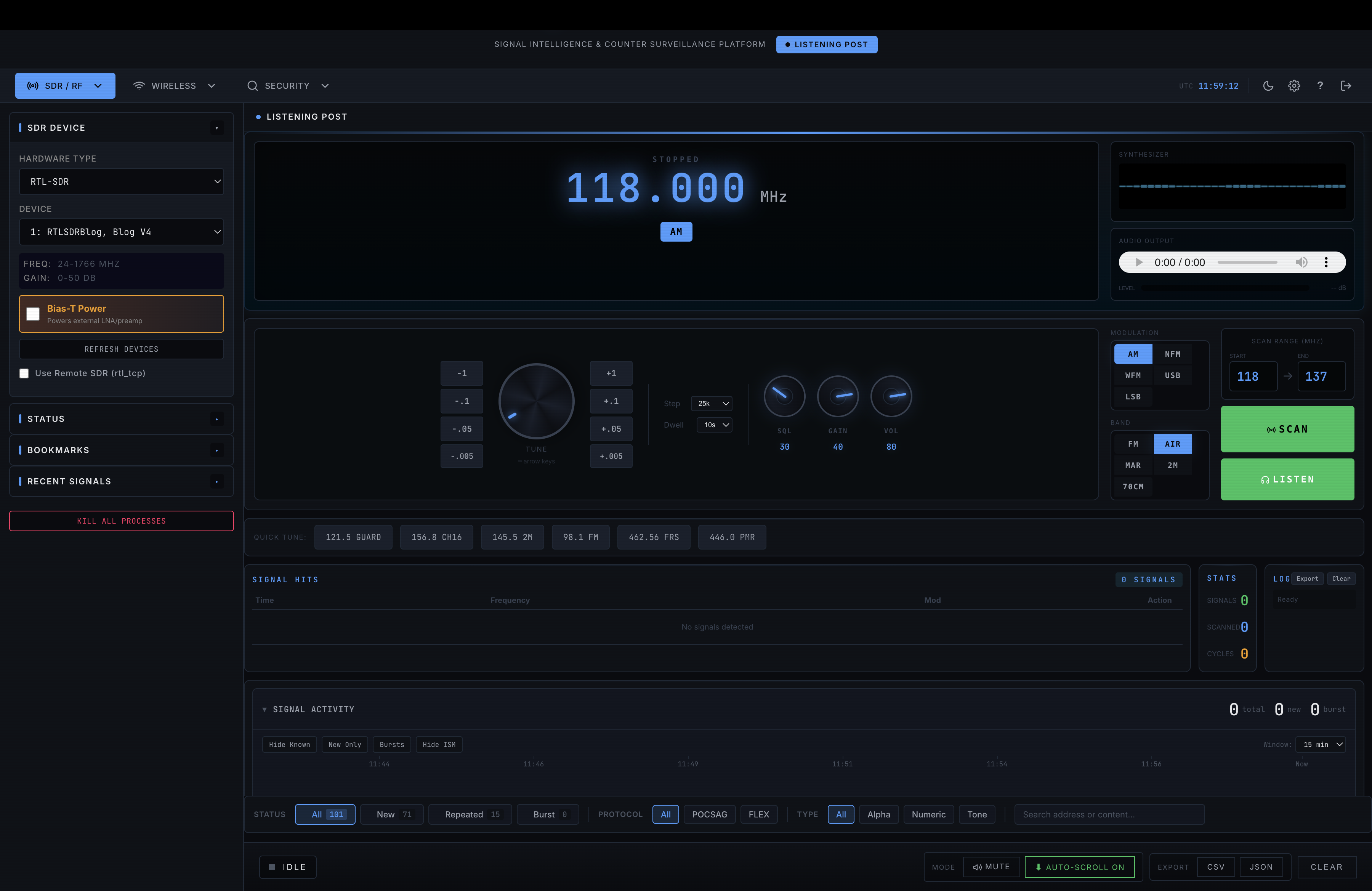This screenshot has width=1372, height=891.
Task: Click the dark mode moon icon
Action: [1268, 86]
